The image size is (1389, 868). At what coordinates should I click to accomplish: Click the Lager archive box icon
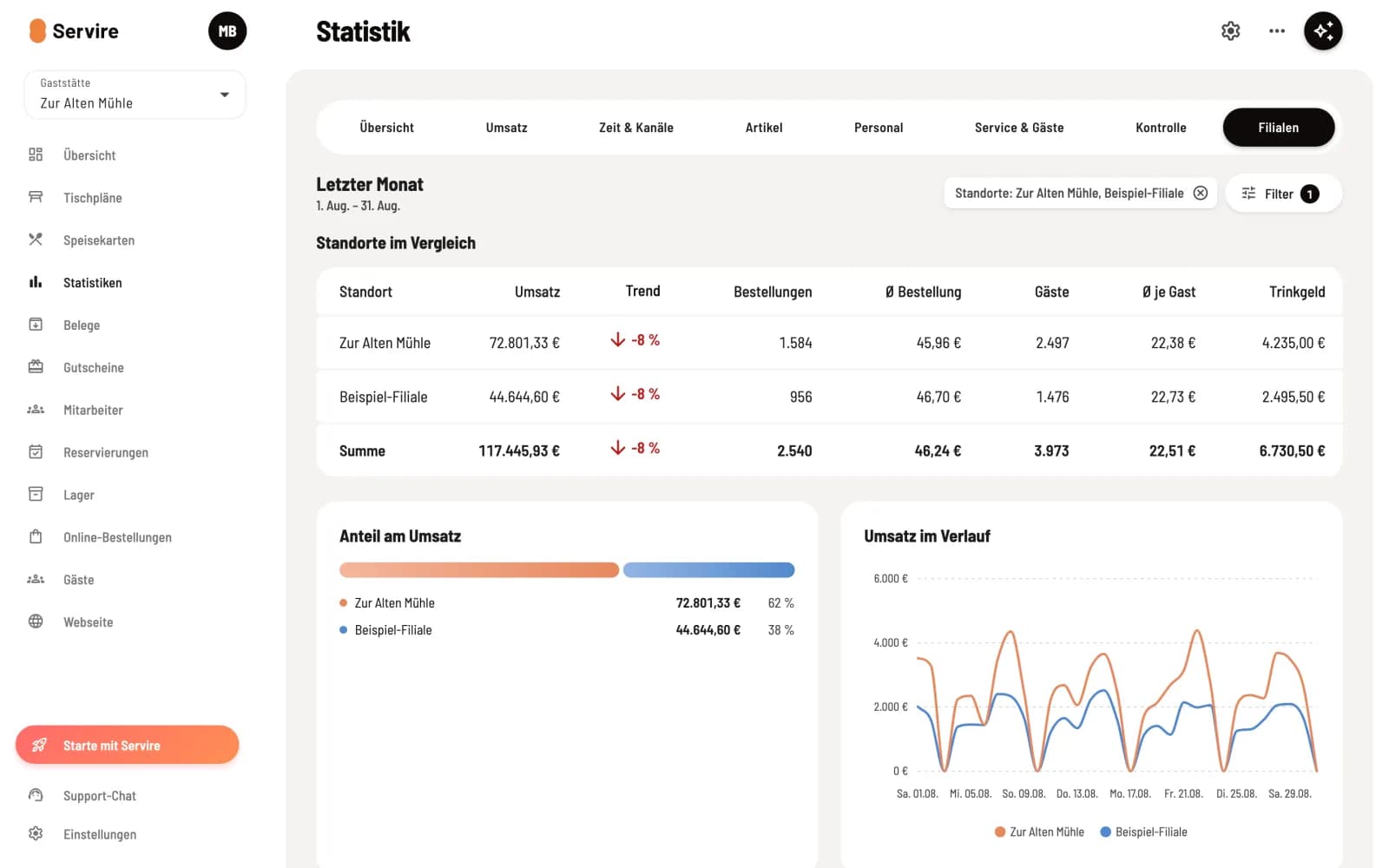[36, 495]
